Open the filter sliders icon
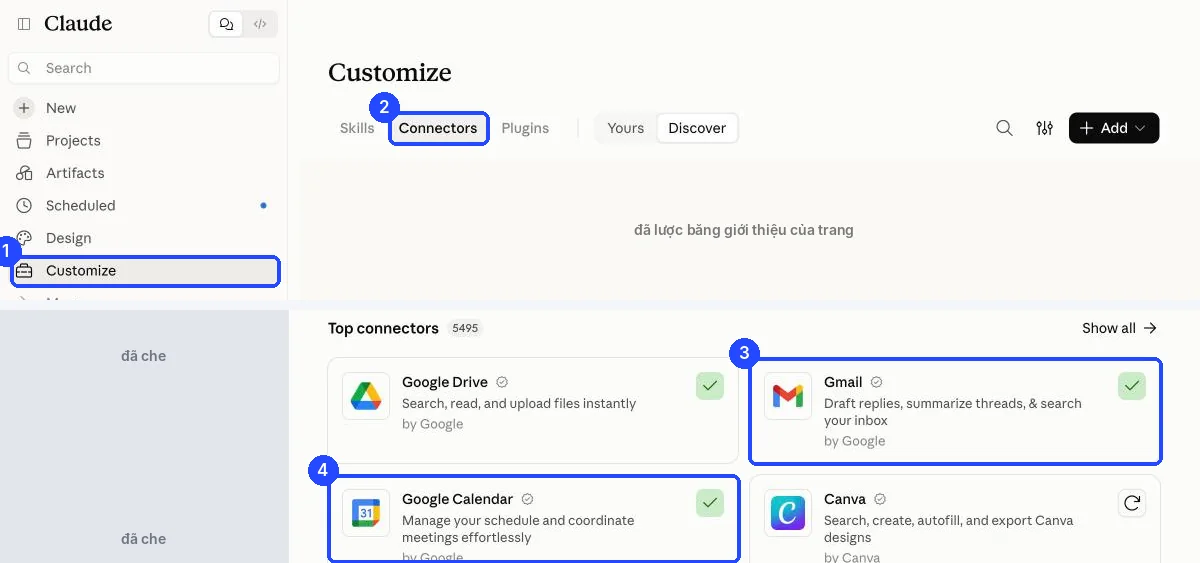The image size is (1200, 563). [1045, 128]
